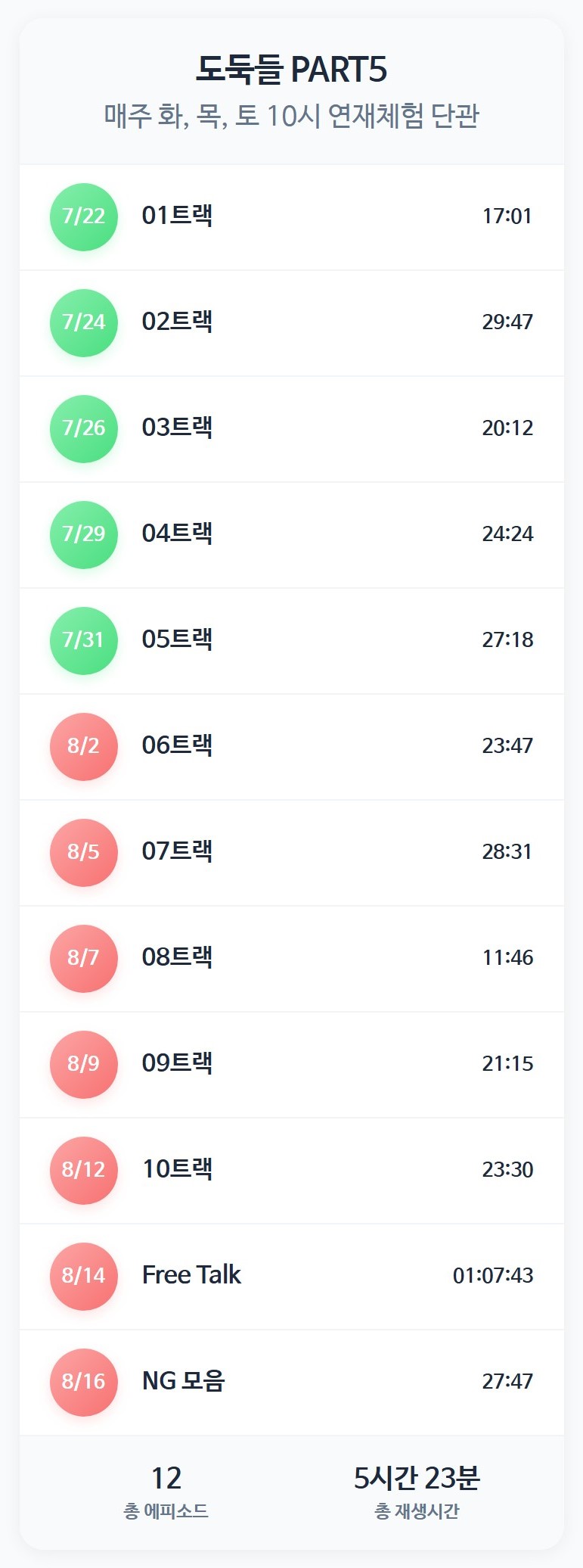Click the green 7/24 date badge

point(84,323)
